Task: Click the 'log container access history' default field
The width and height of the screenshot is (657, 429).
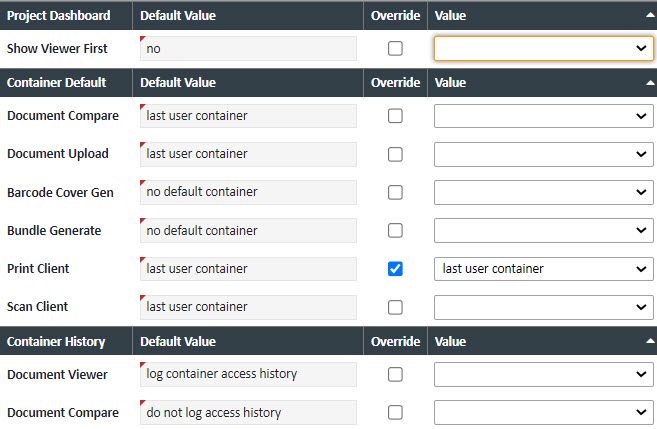Action: (248, 374)
